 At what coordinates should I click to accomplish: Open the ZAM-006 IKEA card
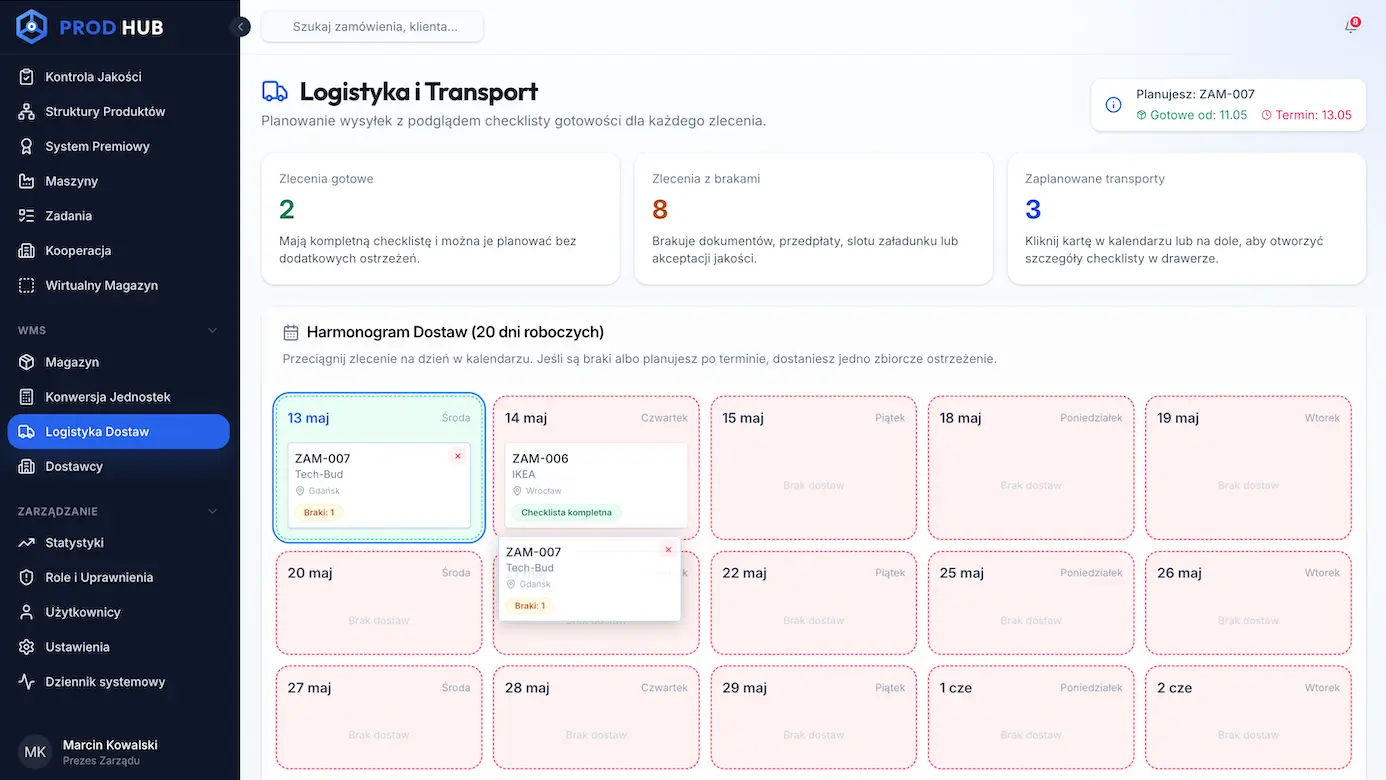pyautogui.click(x=596, y=485)
